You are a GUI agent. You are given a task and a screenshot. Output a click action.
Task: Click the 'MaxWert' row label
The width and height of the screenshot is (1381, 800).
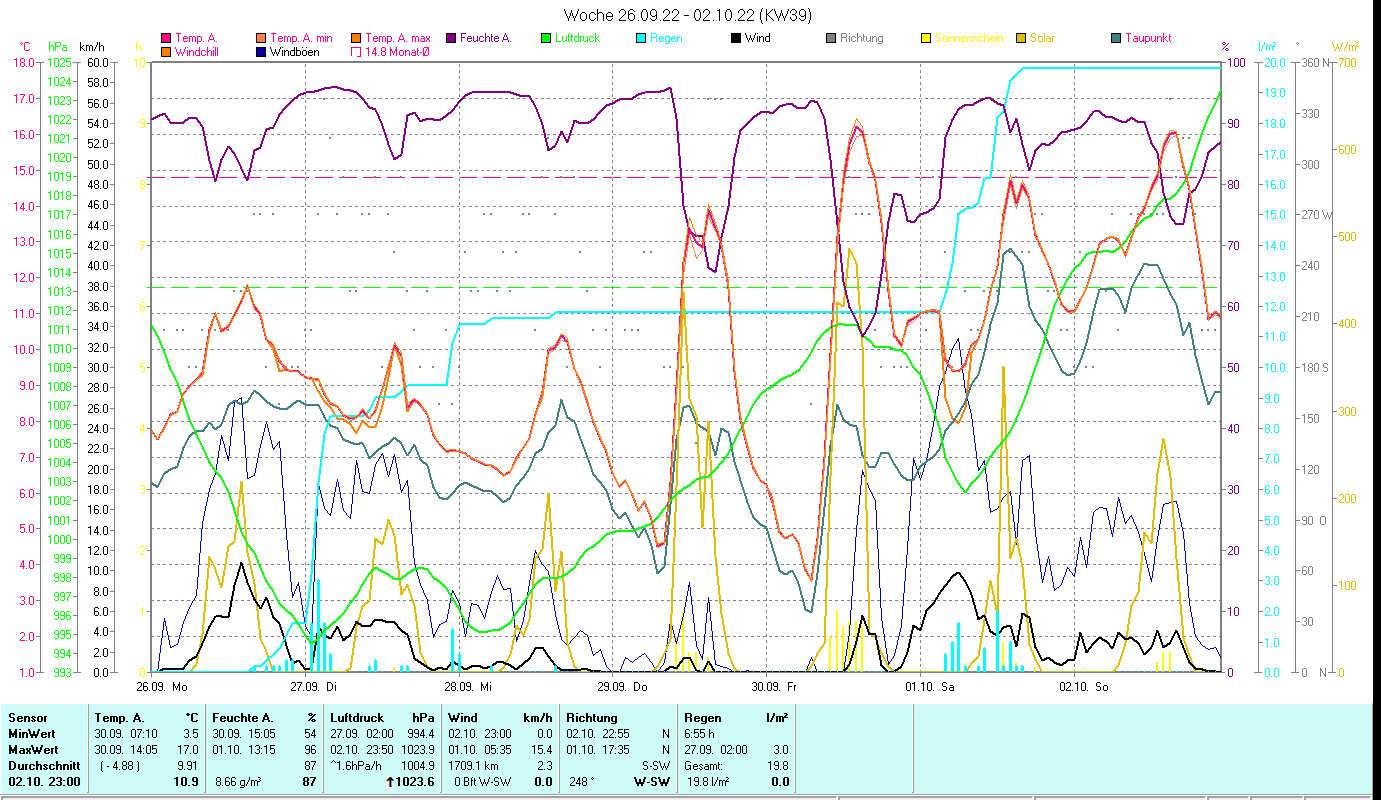pos(33,750)
